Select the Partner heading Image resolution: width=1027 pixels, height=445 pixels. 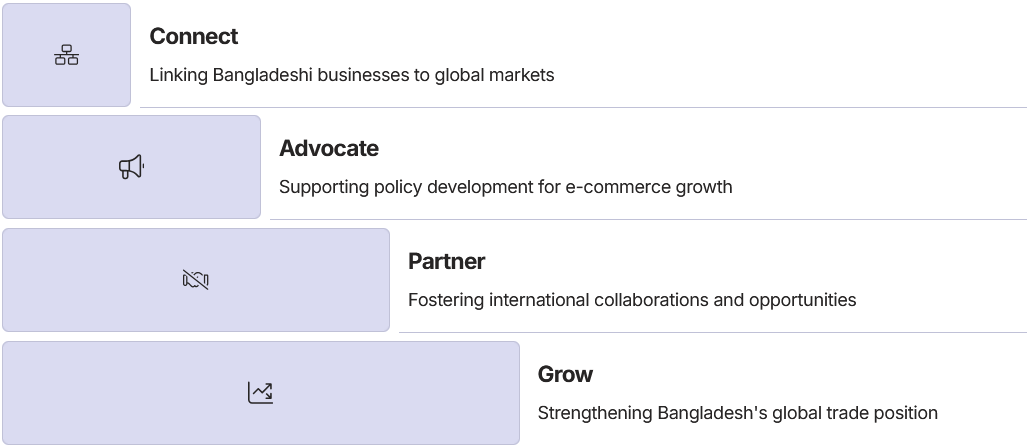[447, 261]
